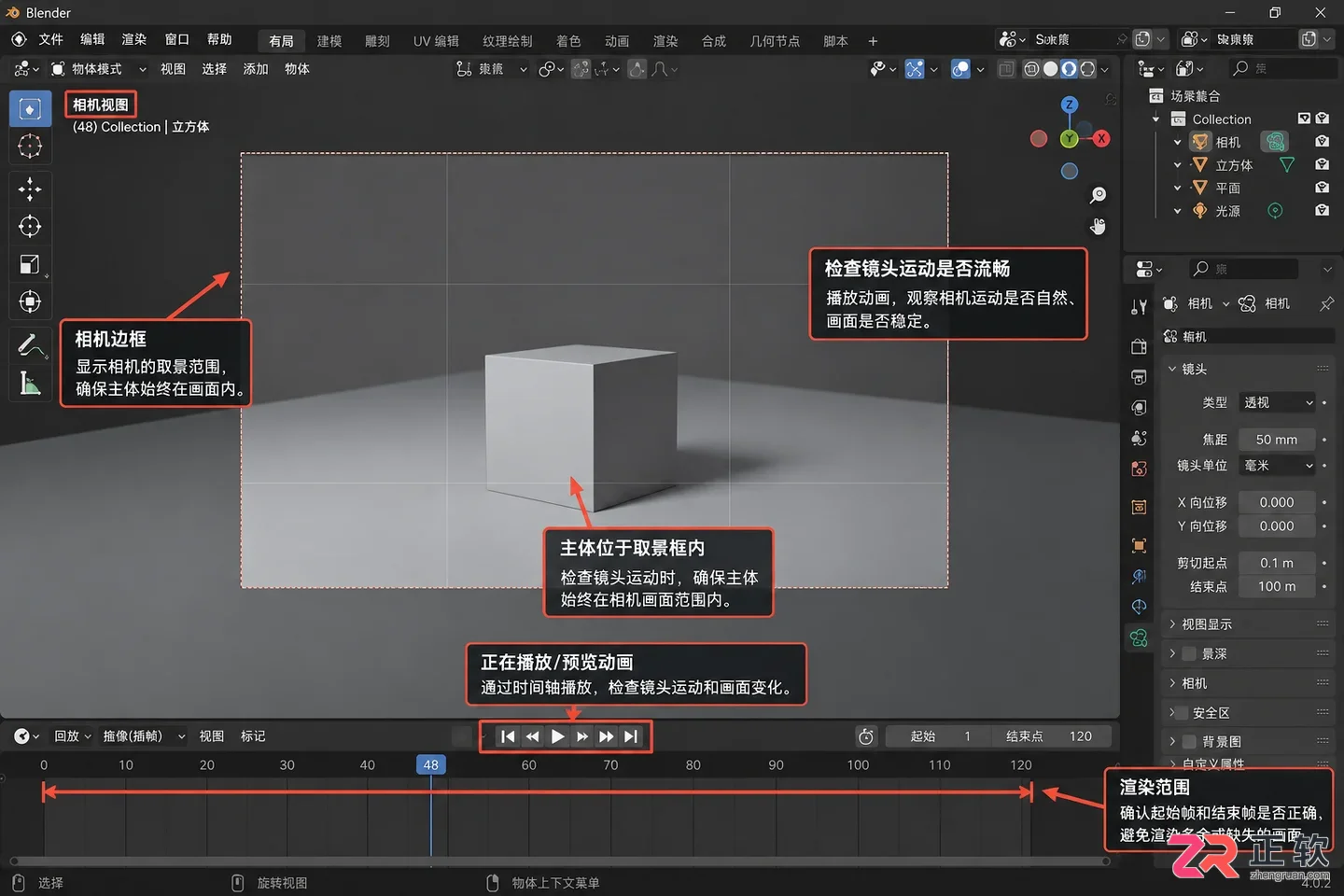Select the box select tool in toolbar
This screenshot has height=896, width=1344.
click(x=30, y=109)
